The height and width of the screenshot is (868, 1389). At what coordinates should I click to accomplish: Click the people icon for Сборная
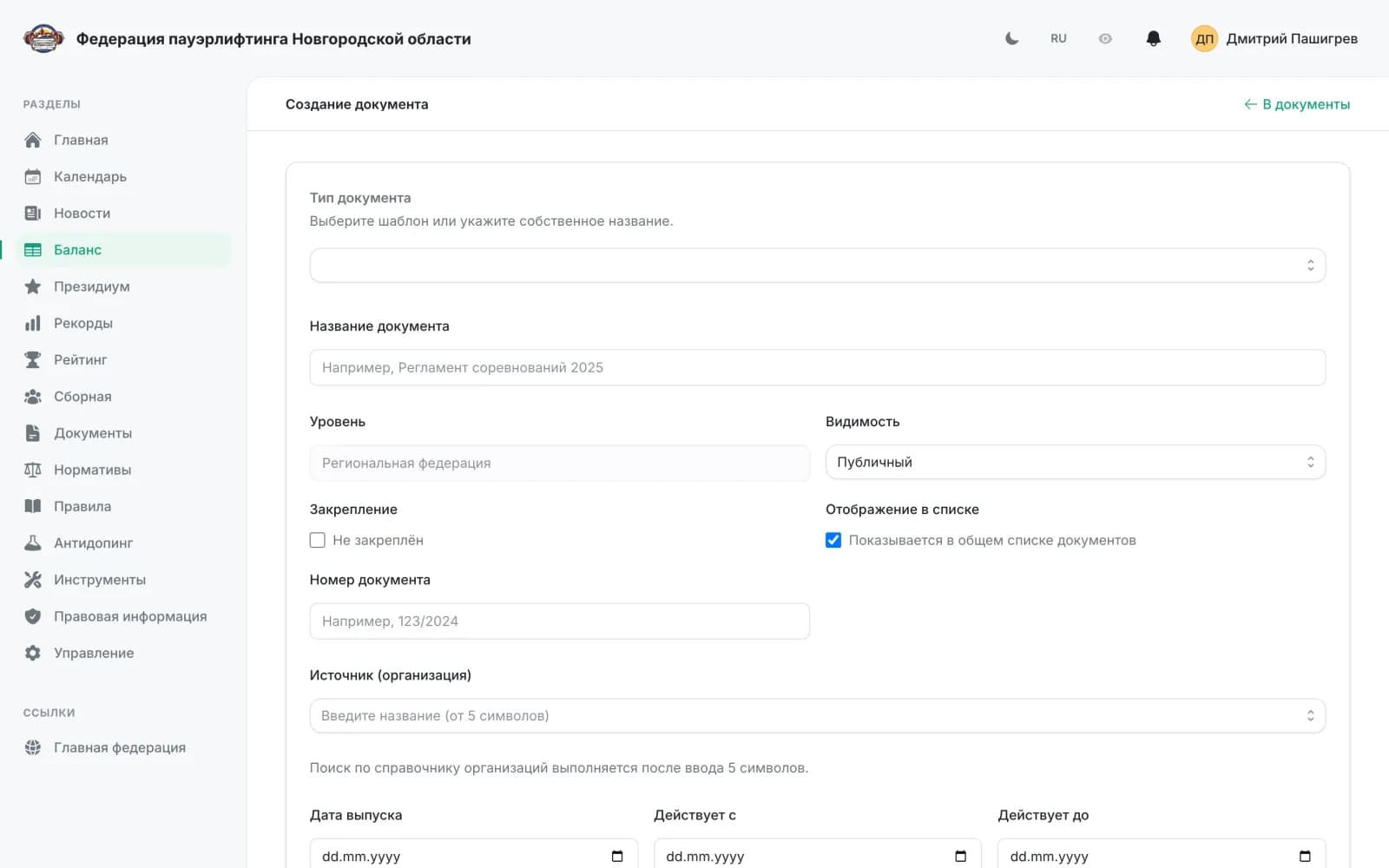click(x=33, y=397)
